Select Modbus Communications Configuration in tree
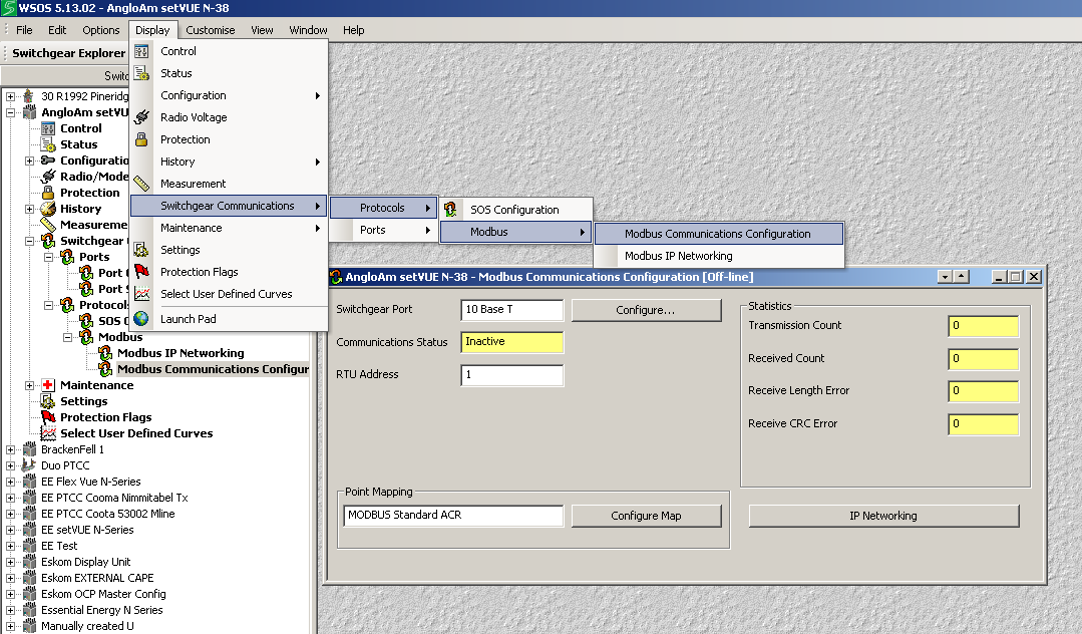 [x=213, y=369]
